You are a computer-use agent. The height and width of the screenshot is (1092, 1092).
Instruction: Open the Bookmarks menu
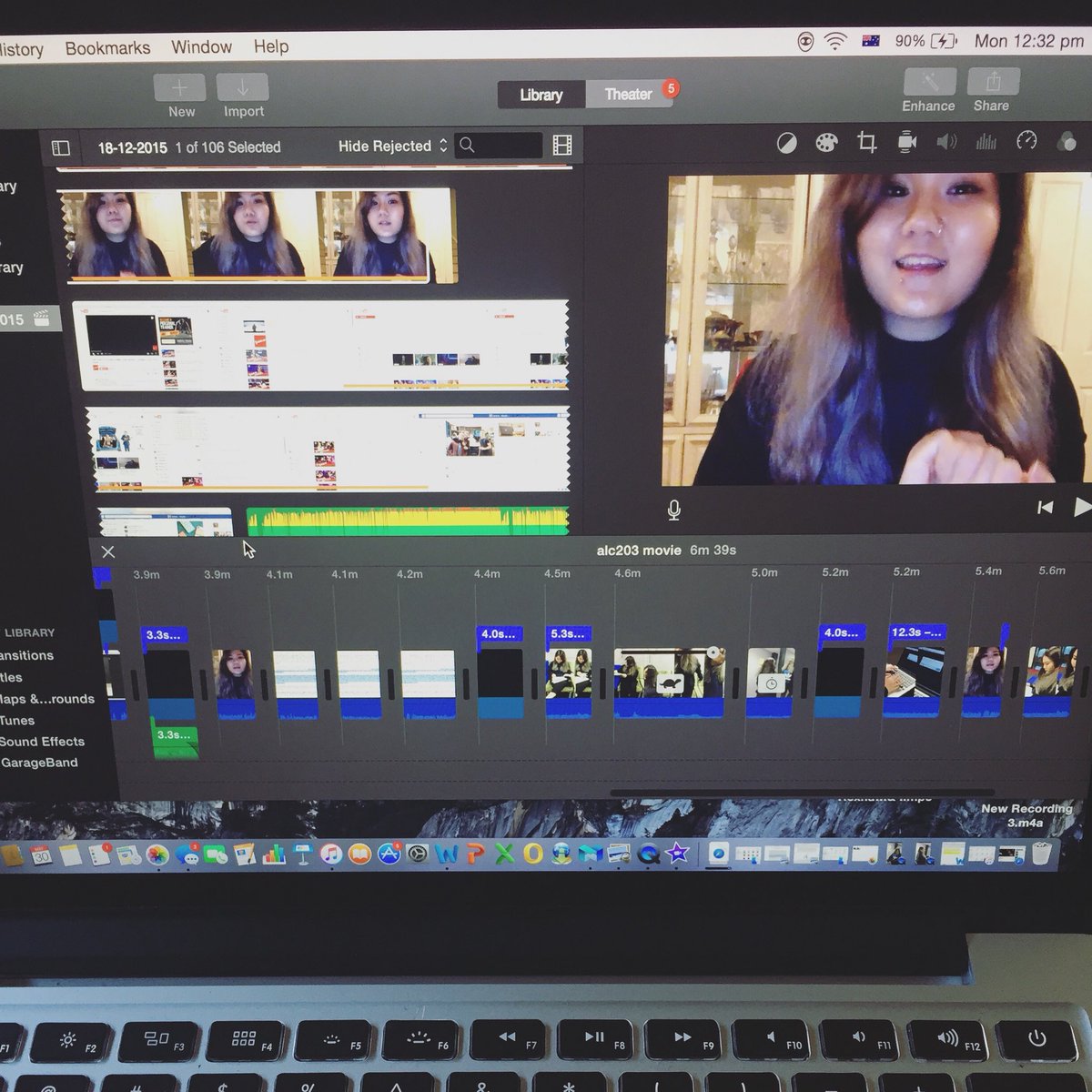coord(107,47)
